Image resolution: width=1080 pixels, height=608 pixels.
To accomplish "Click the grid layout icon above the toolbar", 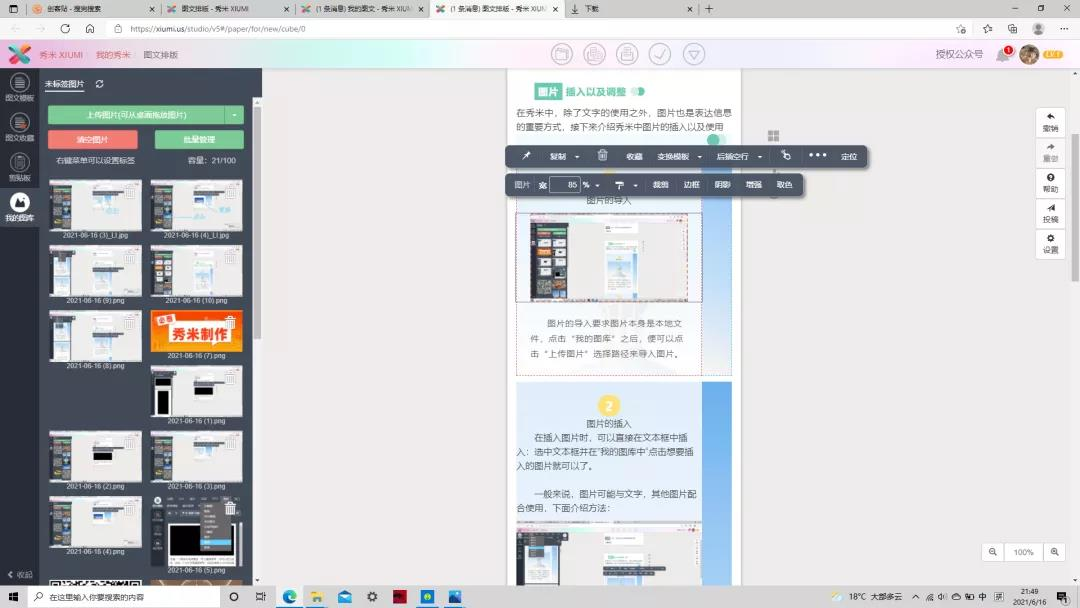I will (773, 136).
